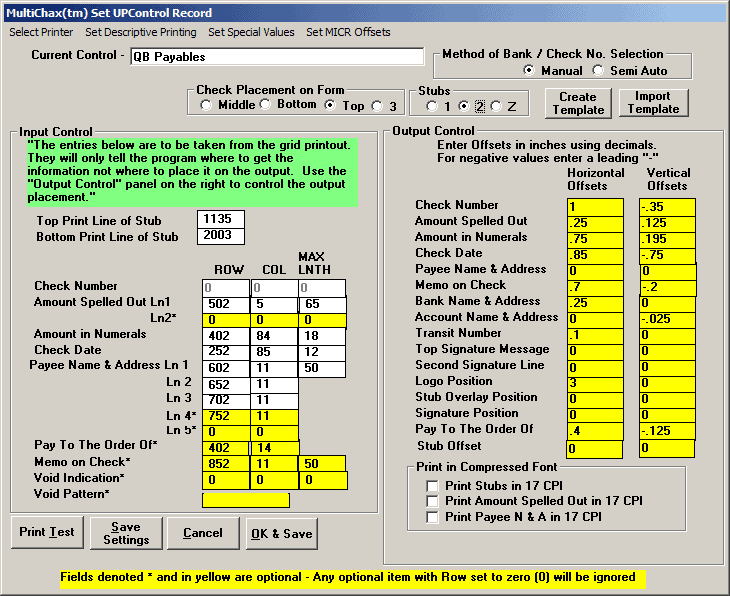This screenshot has width=730, height=596.
Task: Click the Save Settings button
Action: (x=126, y=533)
